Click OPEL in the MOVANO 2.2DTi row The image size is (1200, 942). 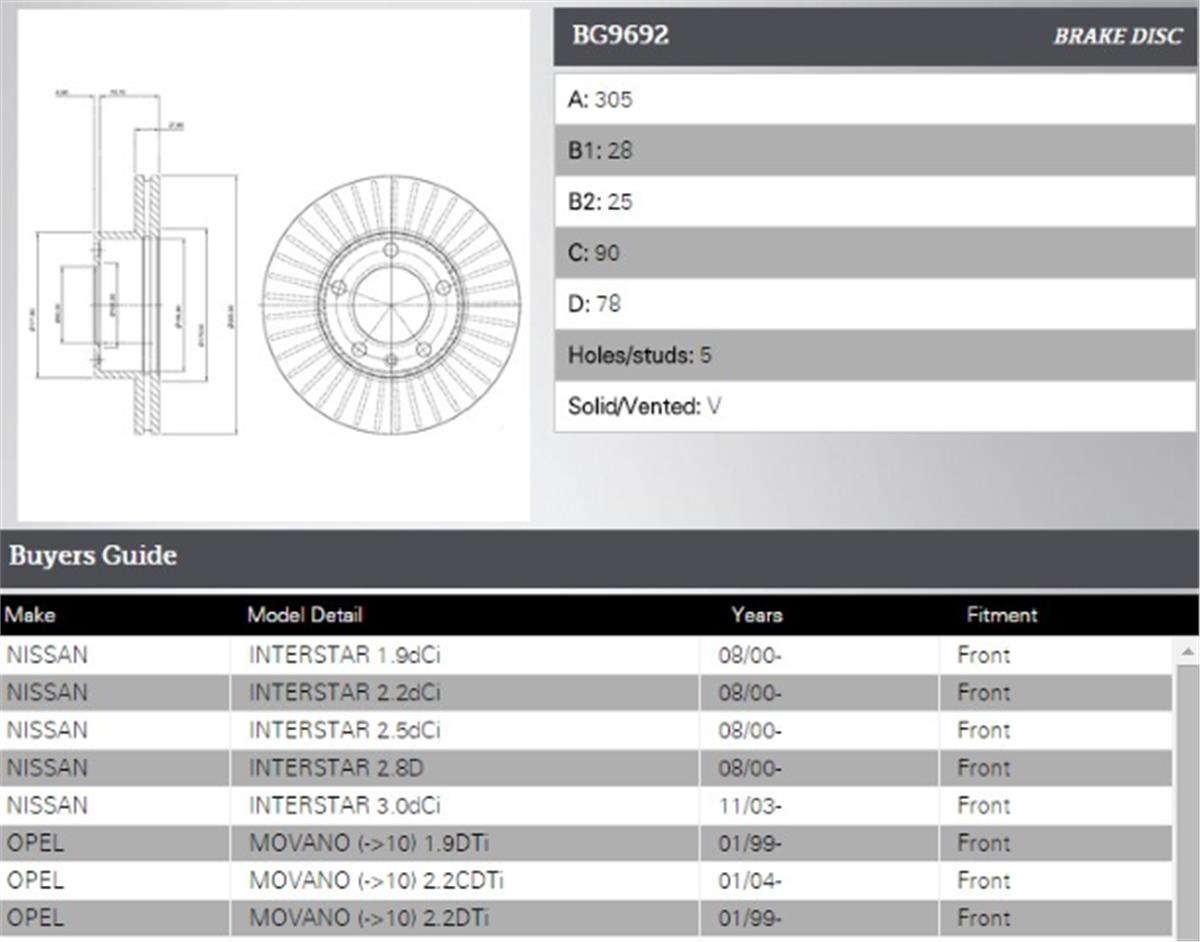[x=35, y=918]
